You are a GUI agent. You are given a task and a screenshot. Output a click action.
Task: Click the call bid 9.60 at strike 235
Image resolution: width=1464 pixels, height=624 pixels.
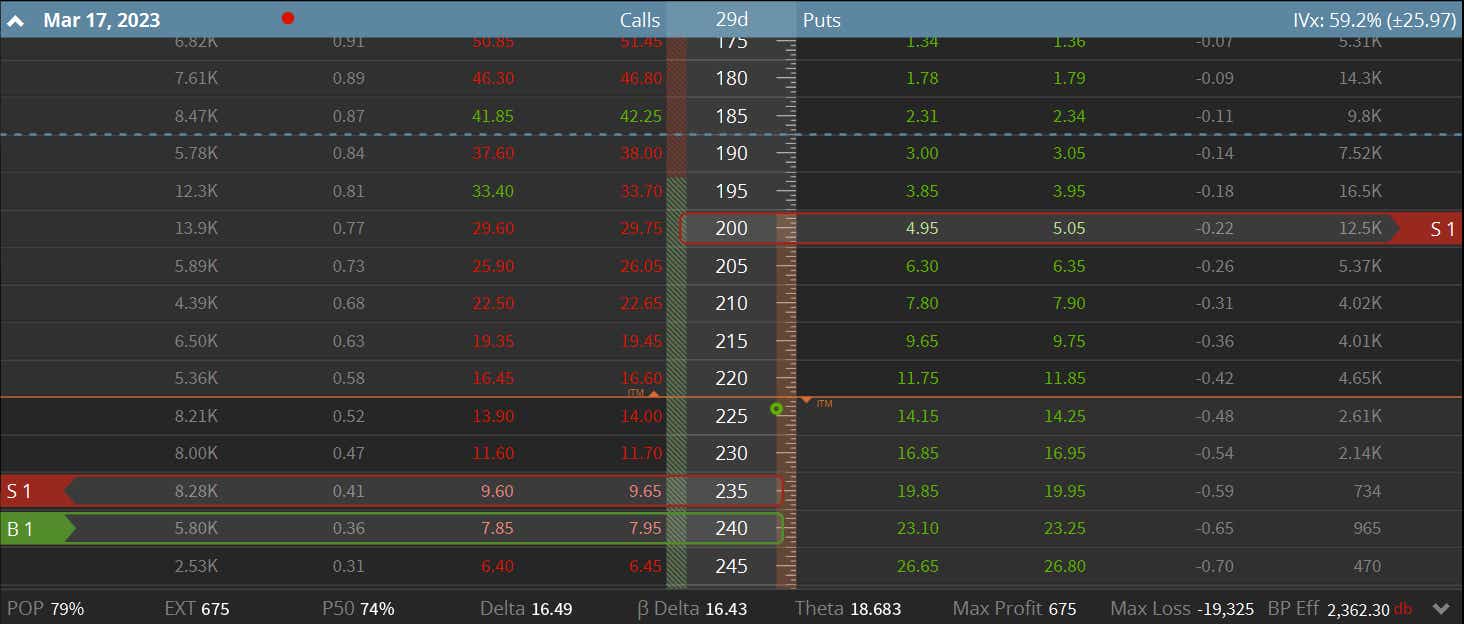point(497,491)
